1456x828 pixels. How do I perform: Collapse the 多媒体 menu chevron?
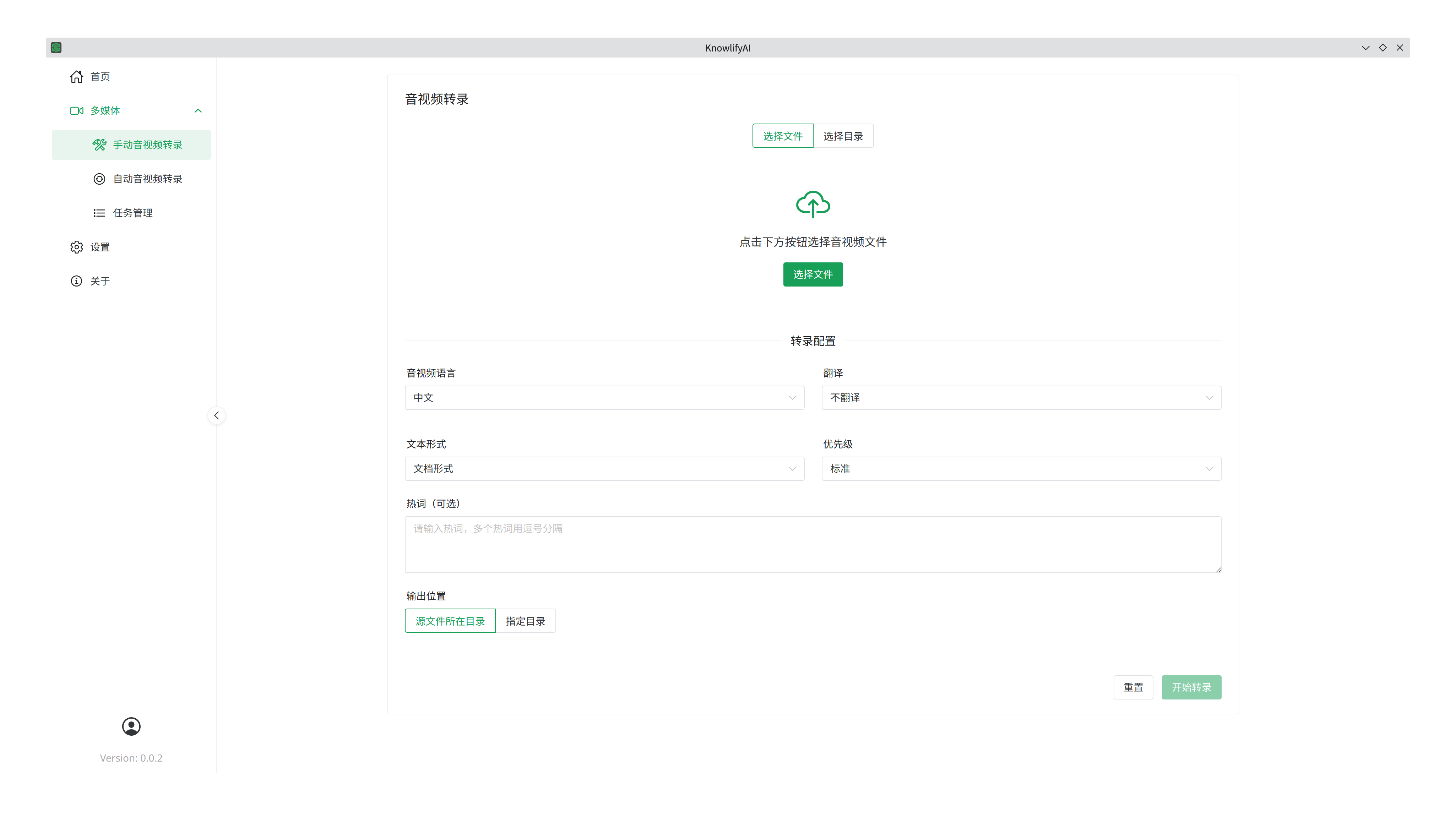(198, 111)
